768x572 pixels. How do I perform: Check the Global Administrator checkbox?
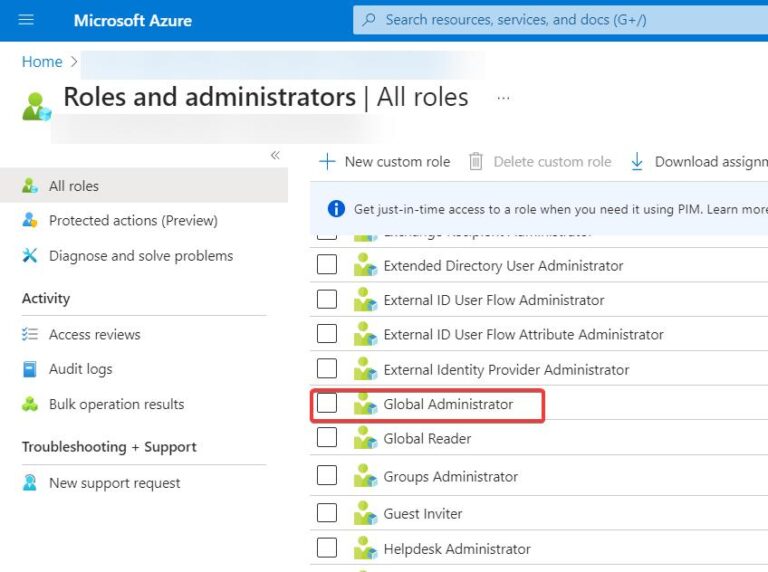[327, 404]
